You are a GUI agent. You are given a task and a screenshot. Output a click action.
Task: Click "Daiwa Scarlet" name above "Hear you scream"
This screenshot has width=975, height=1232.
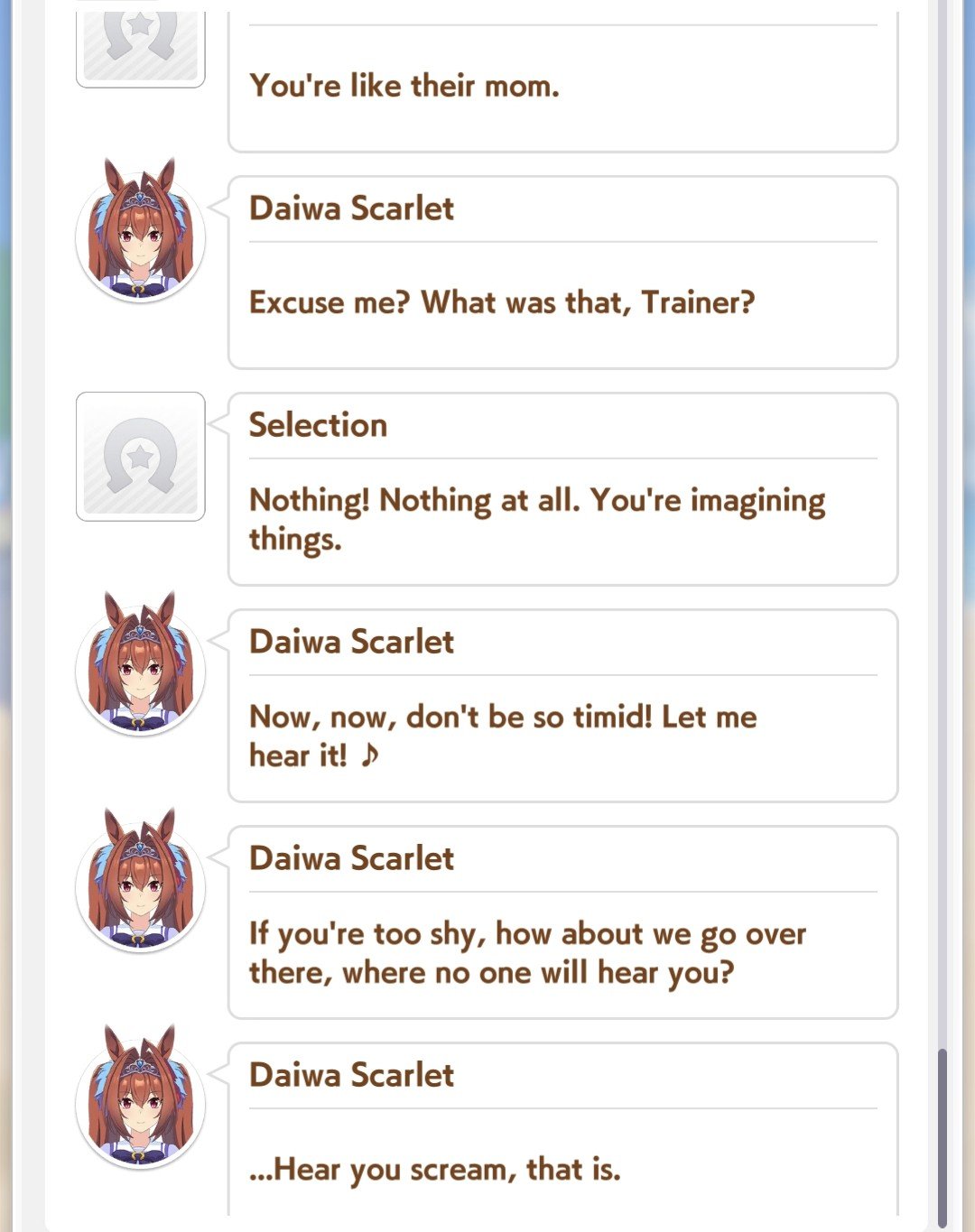(x=351, y=1075)
